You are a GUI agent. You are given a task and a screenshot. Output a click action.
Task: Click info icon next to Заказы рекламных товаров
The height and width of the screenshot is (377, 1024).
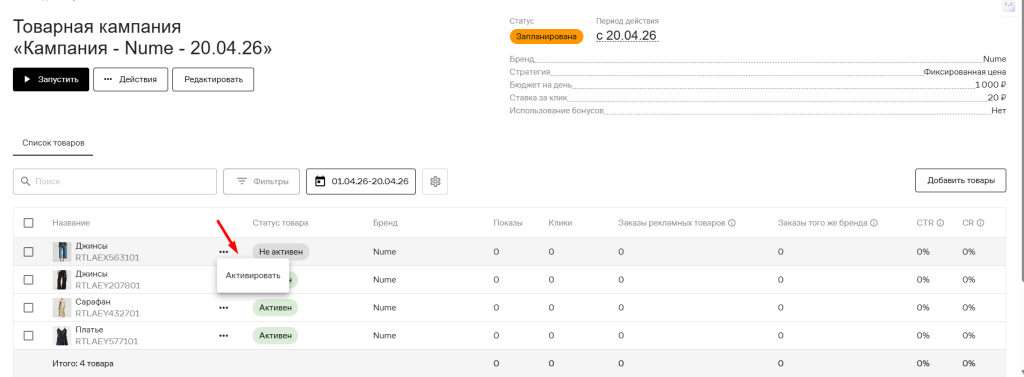click(x=732, y=223)
